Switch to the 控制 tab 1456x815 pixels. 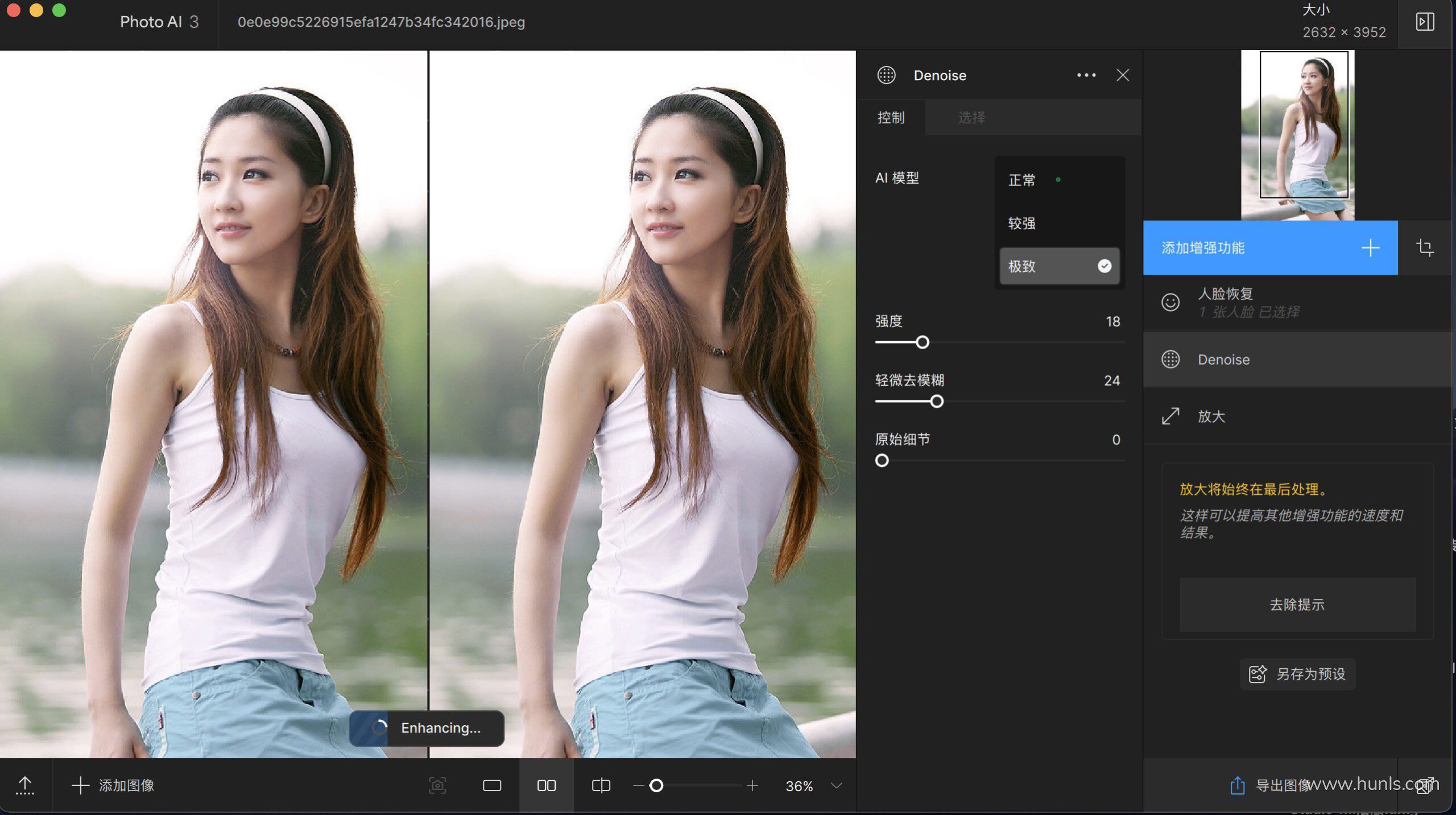click(891, 118)
